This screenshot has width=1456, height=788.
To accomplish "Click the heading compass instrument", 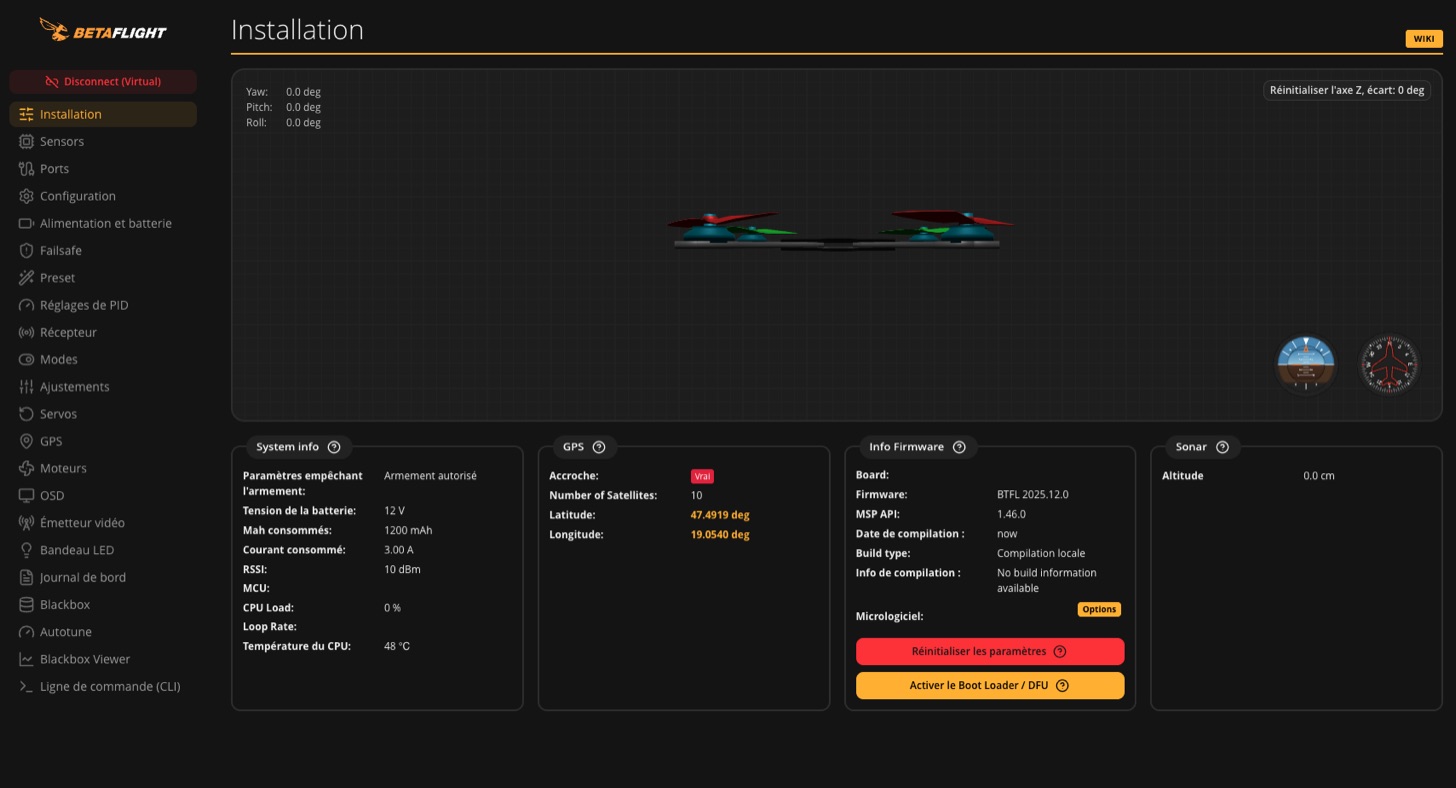I will pos(1389,364).
